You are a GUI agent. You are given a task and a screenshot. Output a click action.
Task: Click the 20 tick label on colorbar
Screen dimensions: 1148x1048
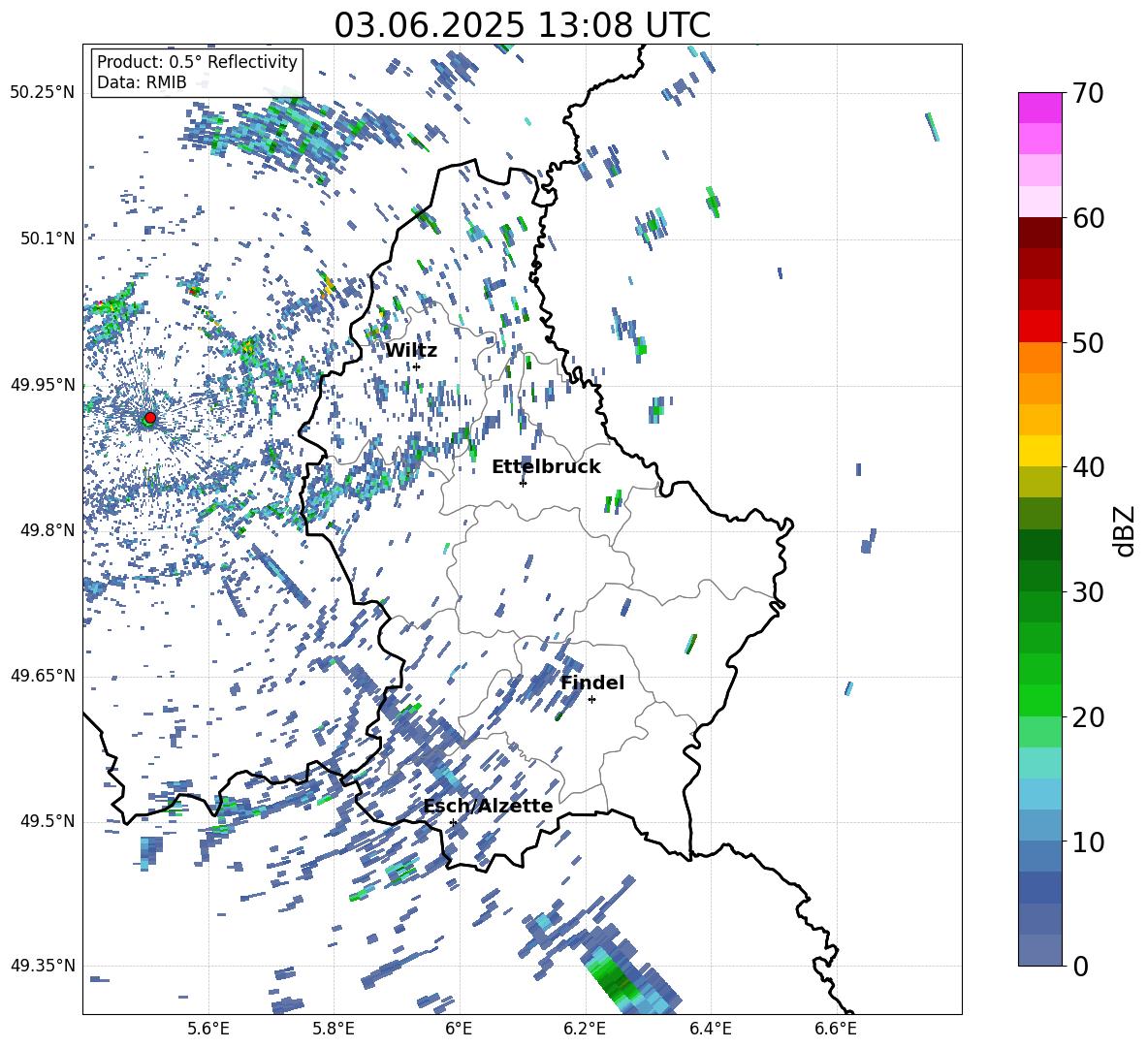tap(1088, 717)
